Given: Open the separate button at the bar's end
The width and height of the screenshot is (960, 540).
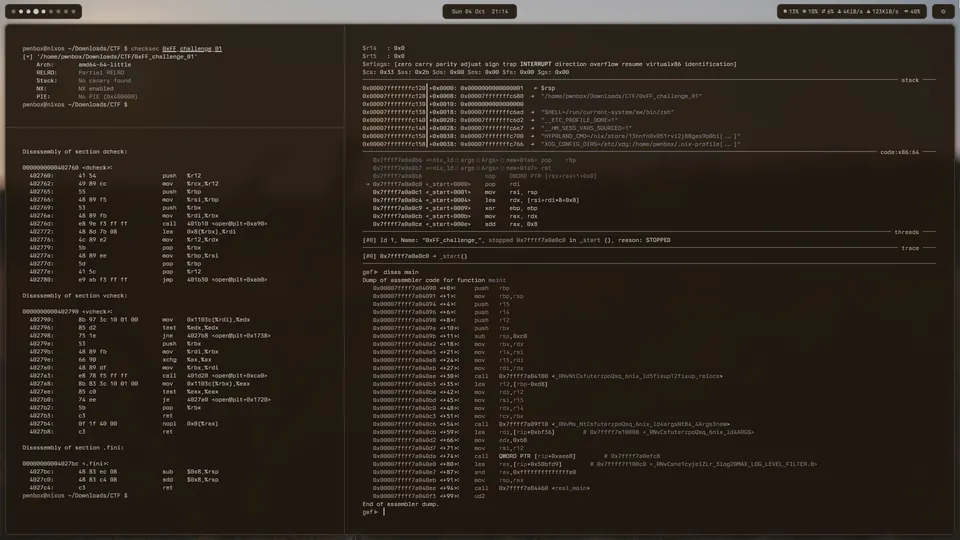Looking at the screenshot, I should click(x=943, y=12).
